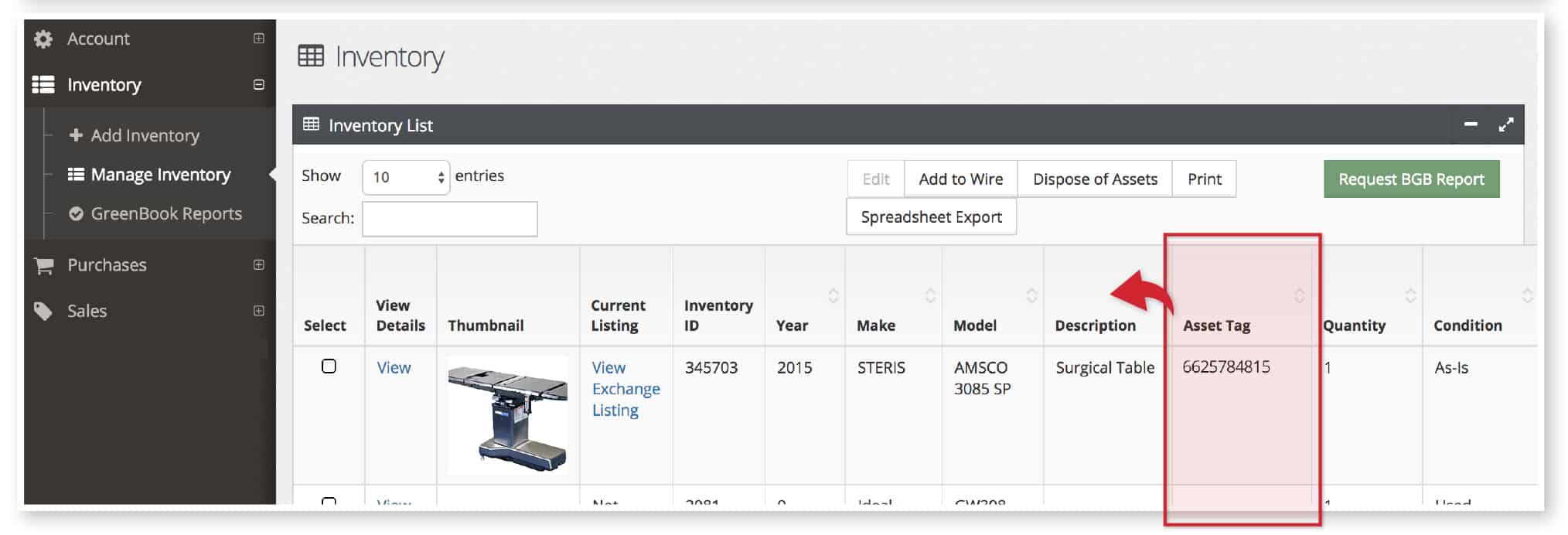The width and height of the screenshot is (1568, 535).
Task: Open View details link for STERIS row
Action: (x=394, y=368)
